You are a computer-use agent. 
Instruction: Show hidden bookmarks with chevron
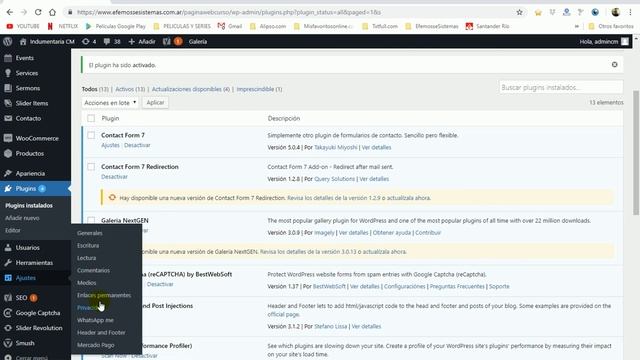click(577, 26)
